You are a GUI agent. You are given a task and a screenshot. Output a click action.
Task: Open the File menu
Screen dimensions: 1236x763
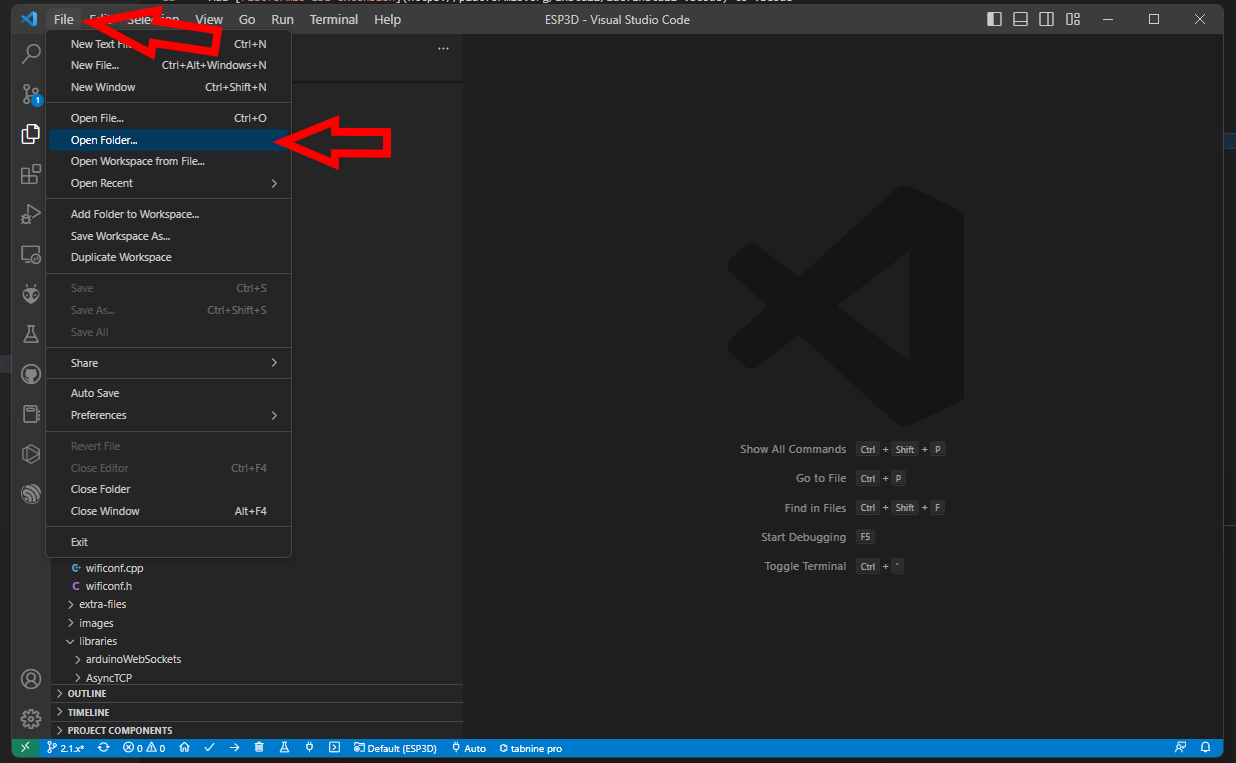(63, 19)
